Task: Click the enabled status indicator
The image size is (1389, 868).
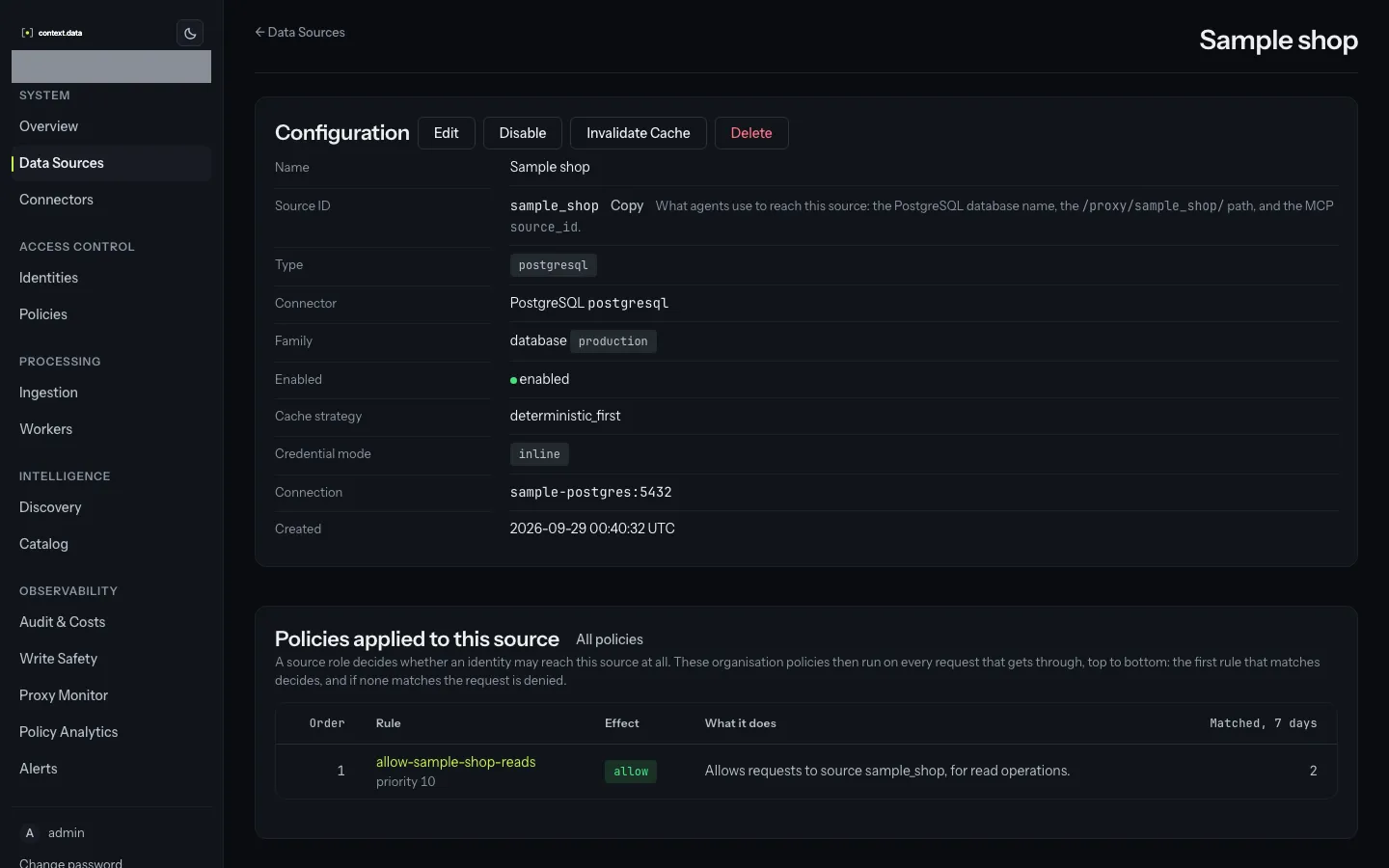Action: tap(540, 379)
